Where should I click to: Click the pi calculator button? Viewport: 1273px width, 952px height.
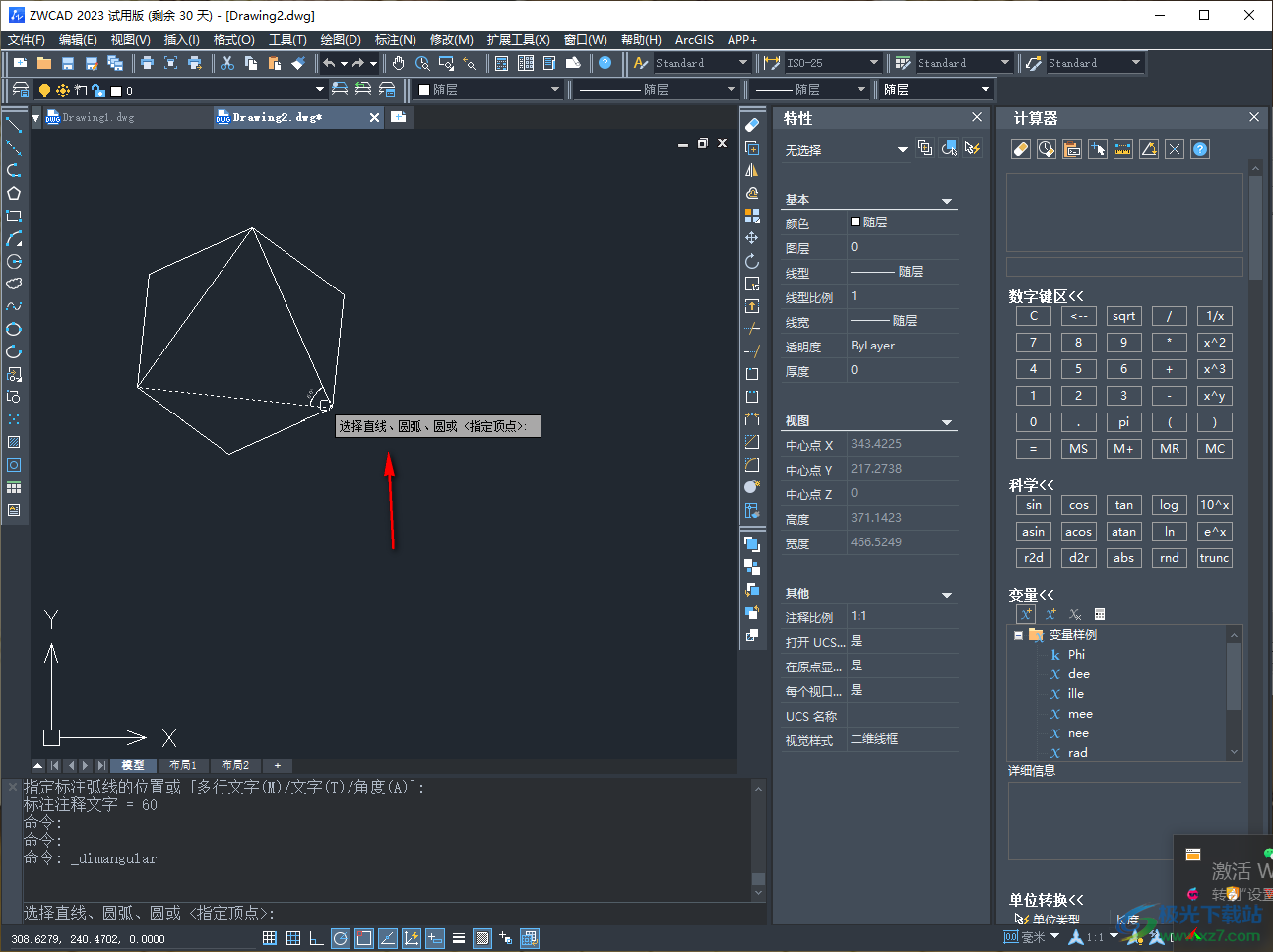coord(1123,421)
